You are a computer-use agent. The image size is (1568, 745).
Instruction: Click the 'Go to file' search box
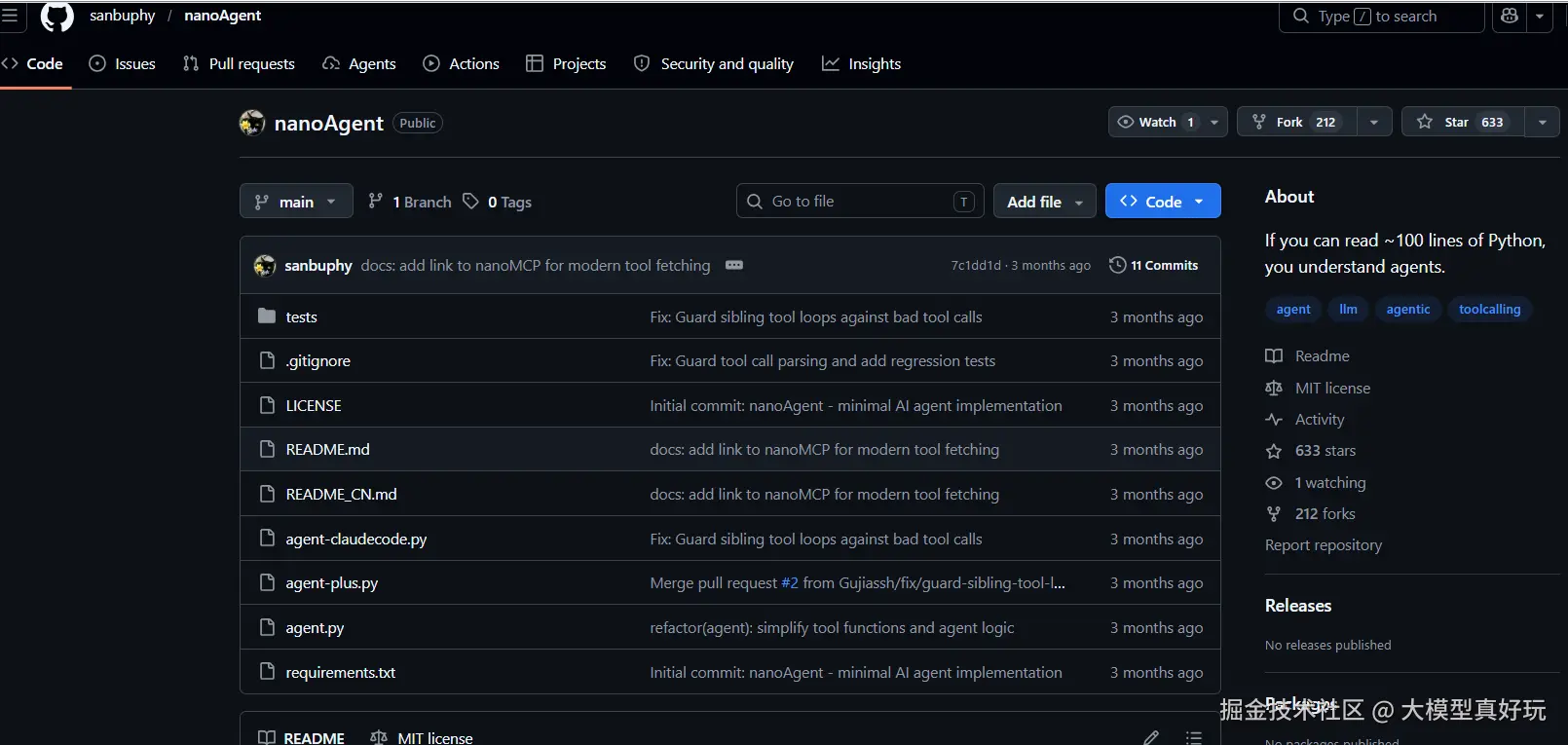click(860, 202)
